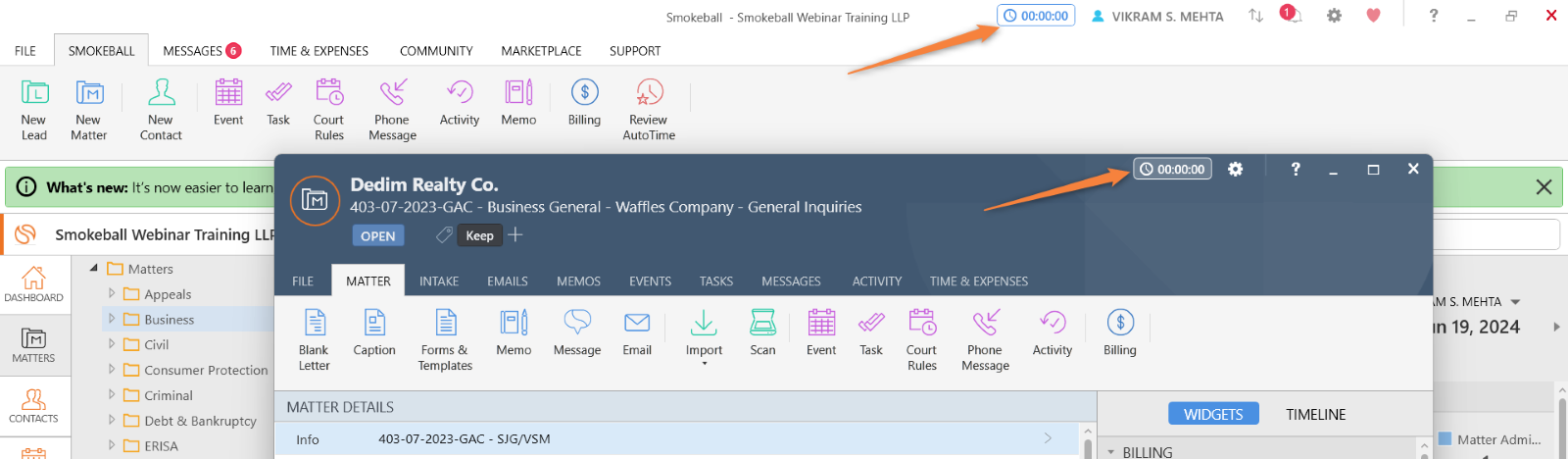Open Billing in the main Smokeball ribbon
Viewport: 1568px width, 459px height.
(x=584, y=102)
